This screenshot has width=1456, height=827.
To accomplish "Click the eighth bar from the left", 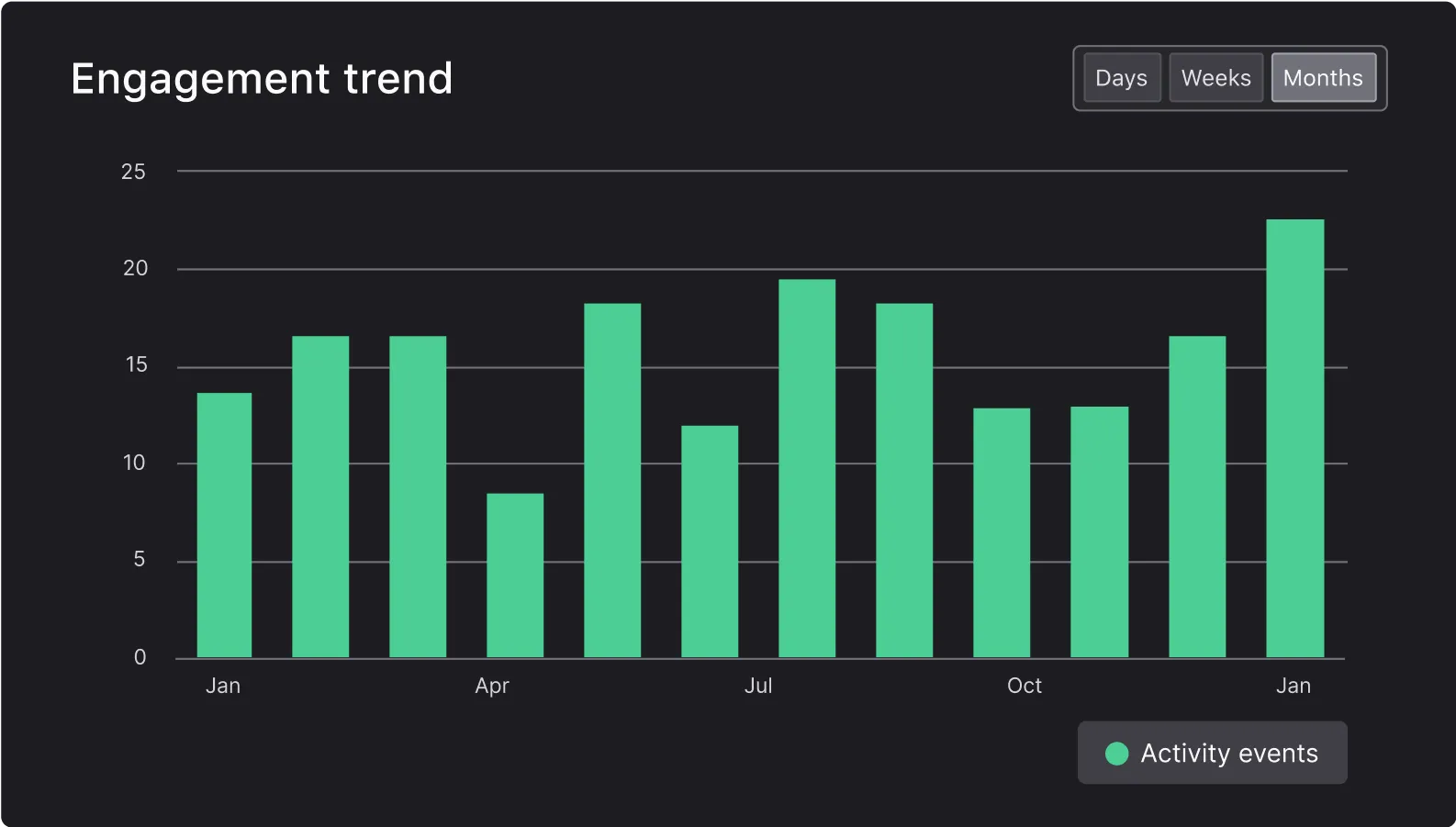I will [904, 480].
